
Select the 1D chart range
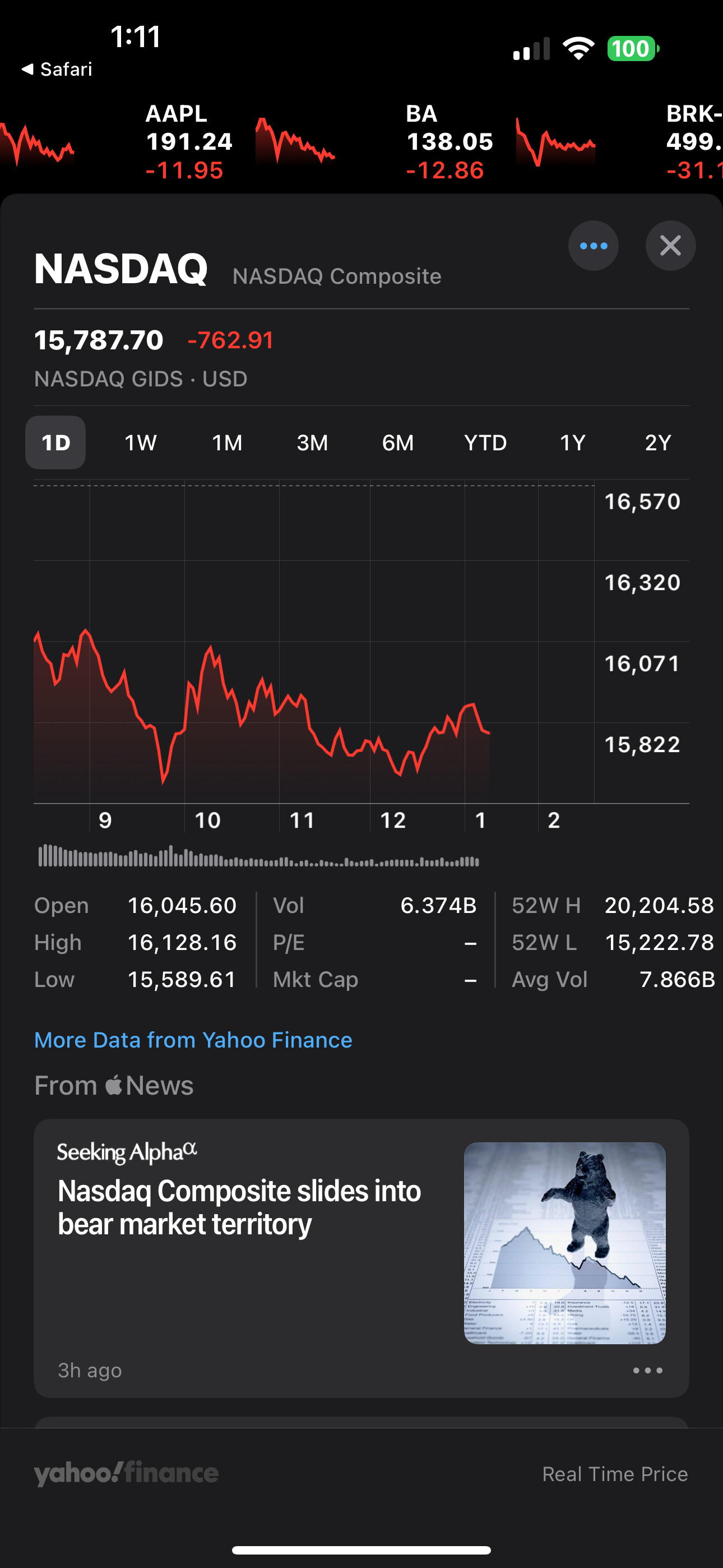(55, 442)
